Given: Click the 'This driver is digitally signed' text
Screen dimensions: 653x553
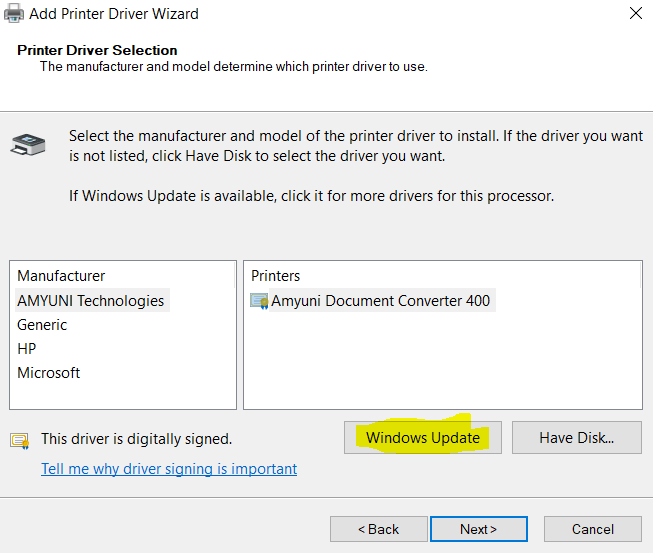Looking at the screenshot, I should [136, 439].
